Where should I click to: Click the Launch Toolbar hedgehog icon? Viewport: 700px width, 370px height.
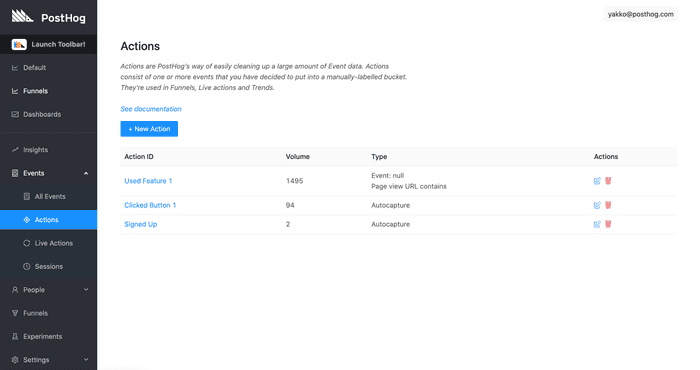[19, 44]
